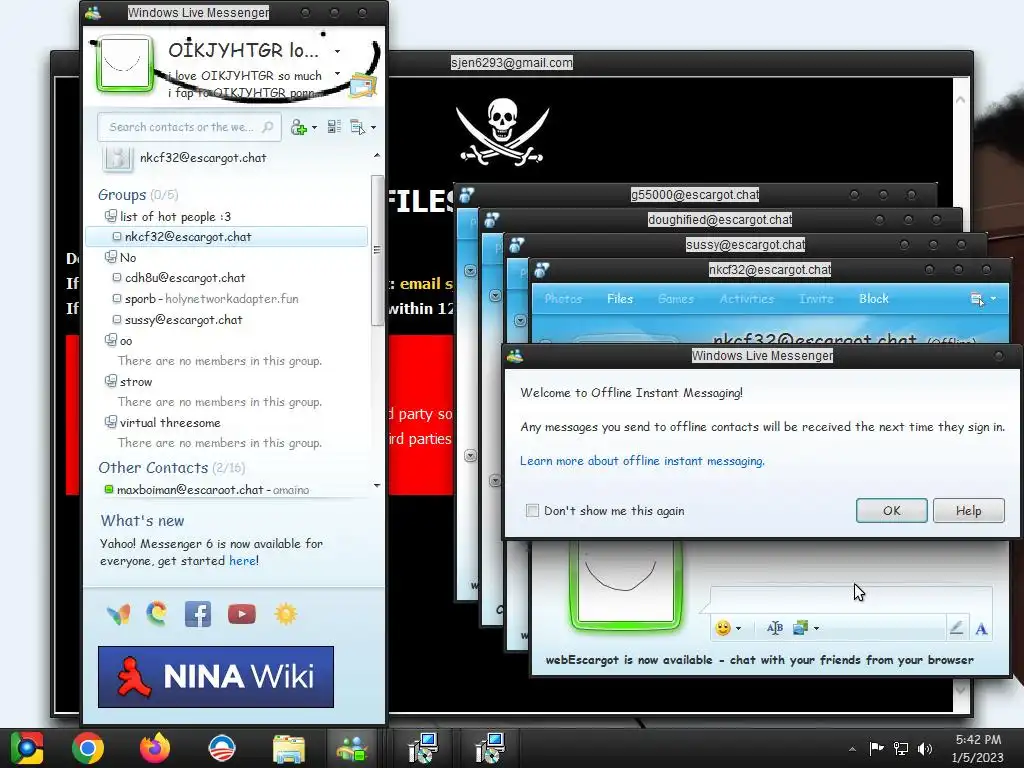Click Photos in the nkcf32 chat window
This screenshot has width=1024, height=768.
click(563, 298)
